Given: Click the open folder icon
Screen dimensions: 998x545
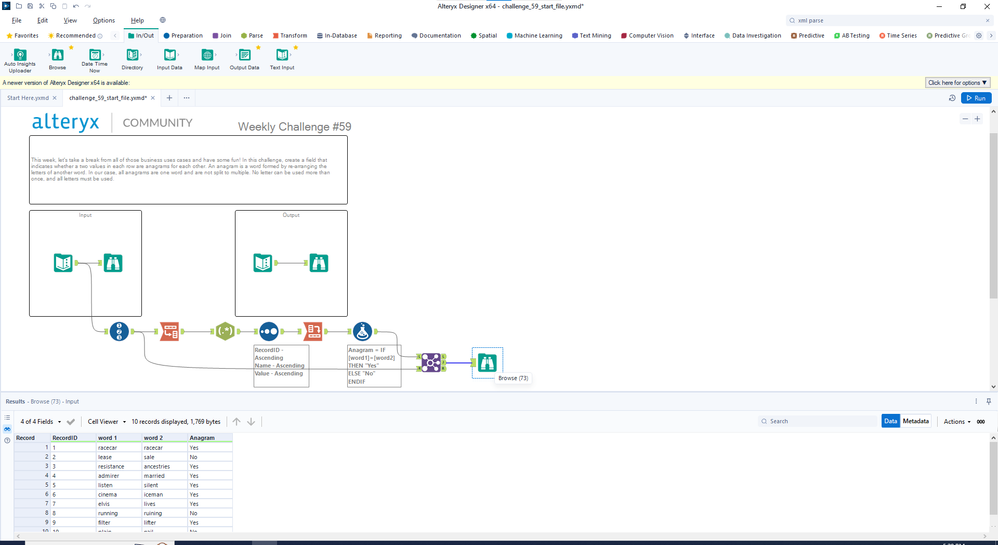Looking at the screenshot, I should (18, 6).
